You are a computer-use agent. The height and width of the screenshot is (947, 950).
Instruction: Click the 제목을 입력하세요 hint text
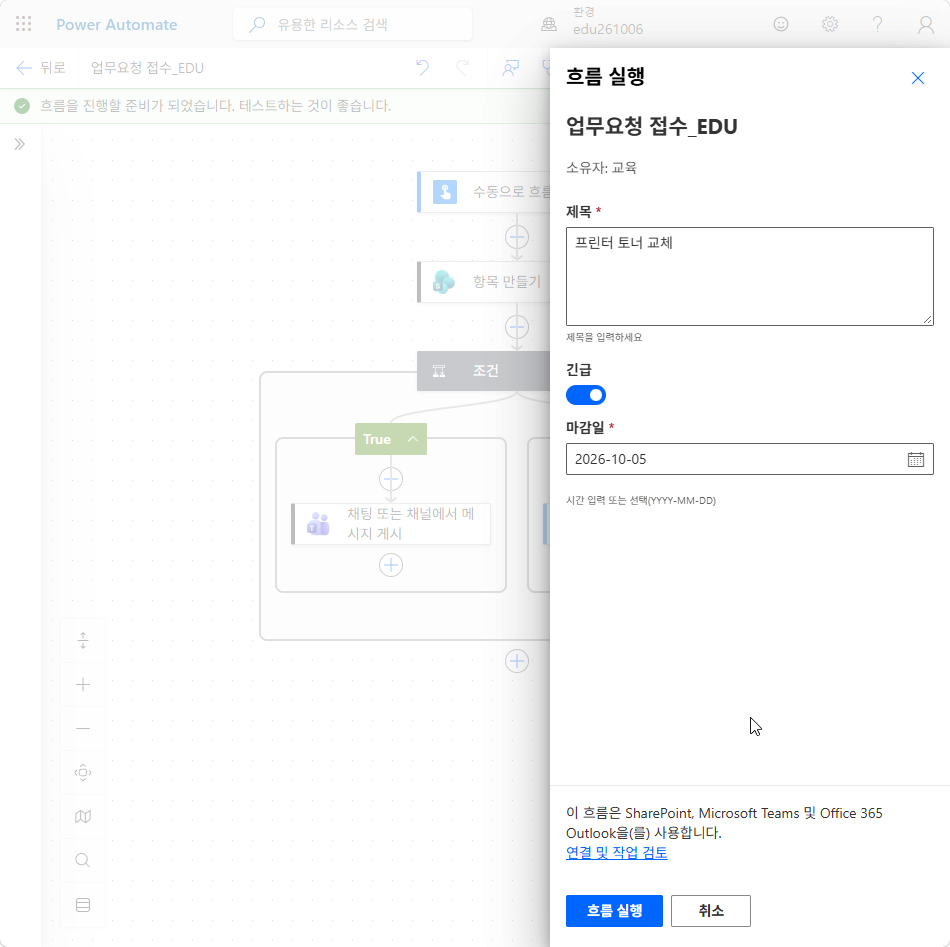(604, 337)
